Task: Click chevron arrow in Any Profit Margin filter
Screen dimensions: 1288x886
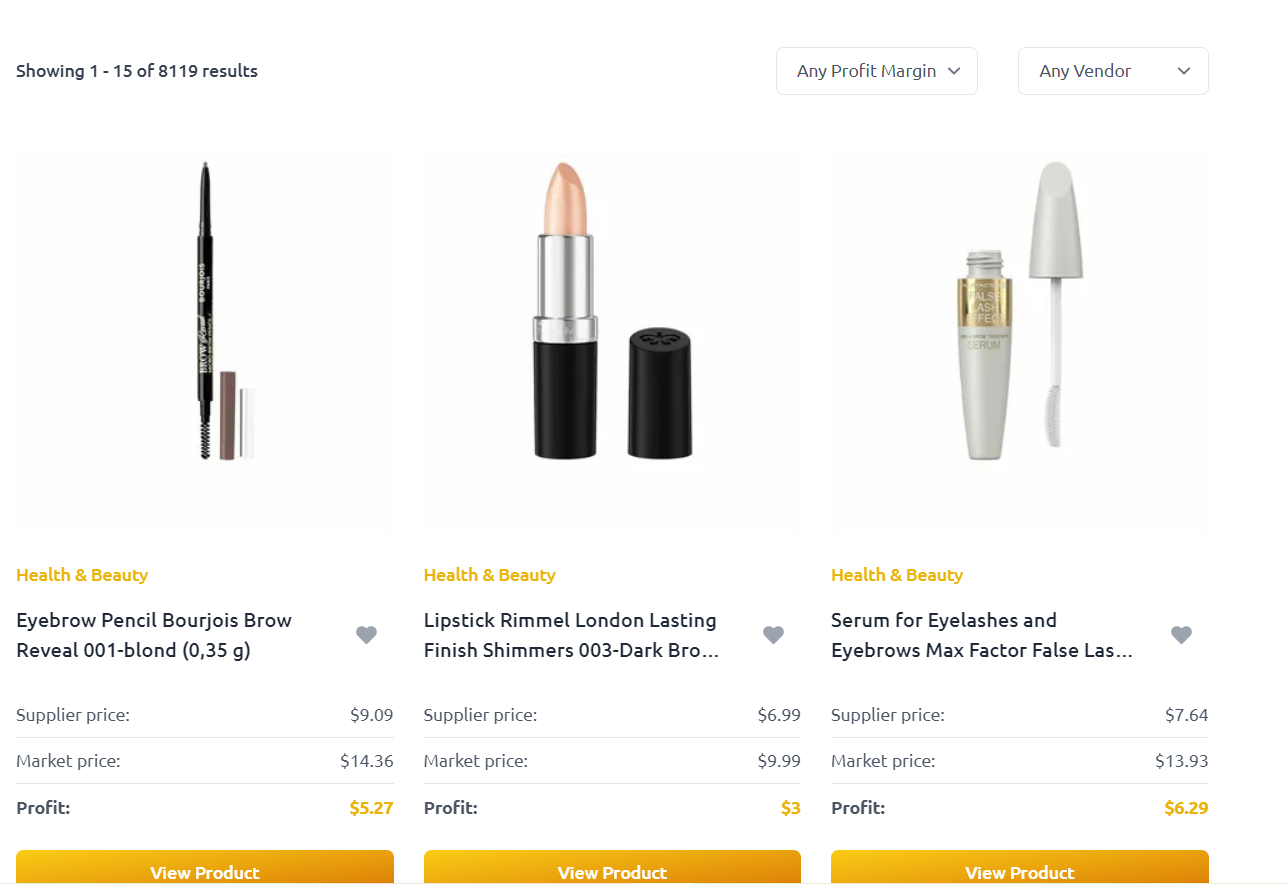Action: click(x=954, y=71)
